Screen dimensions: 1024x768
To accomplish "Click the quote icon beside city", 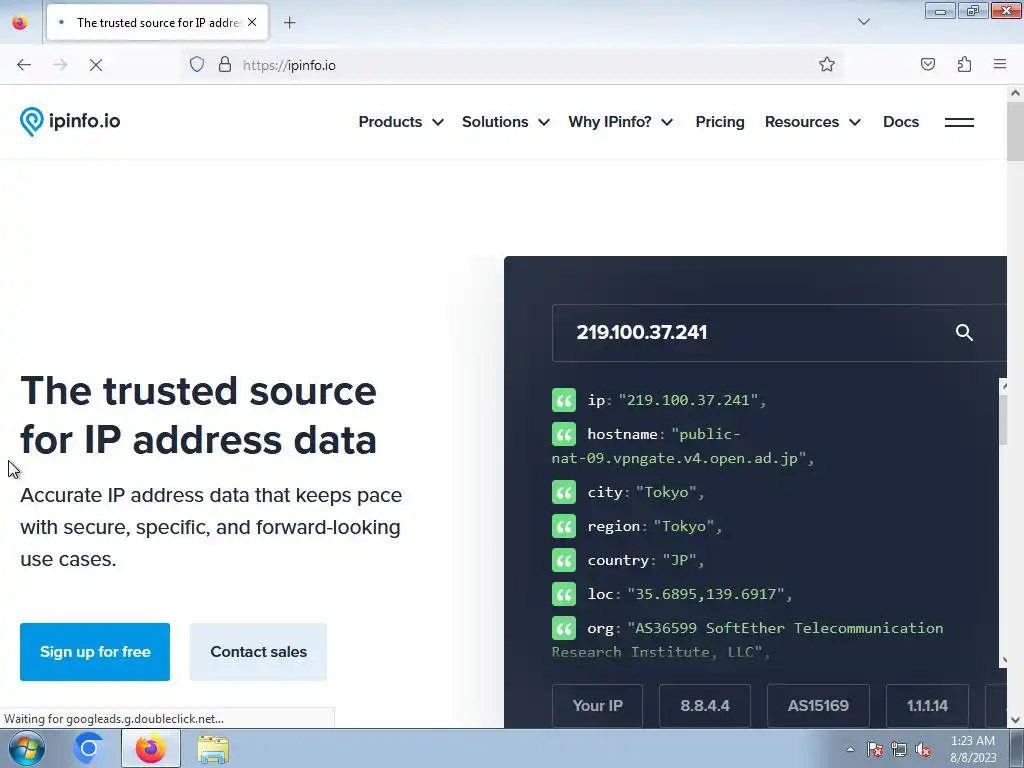I will [564, 492].
